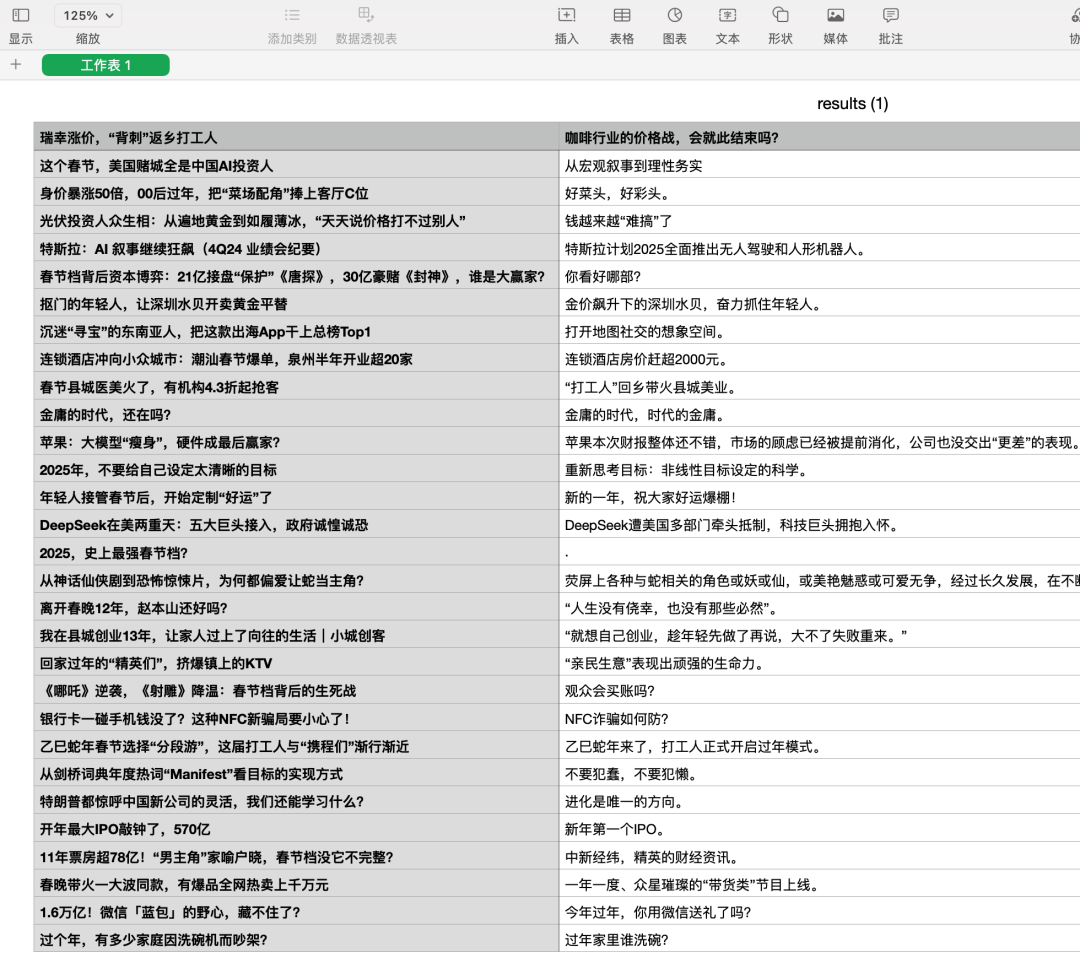The width and height of the screenshot is (1080, 963).
Task: Select cell 从剑桥词典年度热词“Manifest”看目标的实现方式
Action: pyautogui.click(x=296, y=774)
